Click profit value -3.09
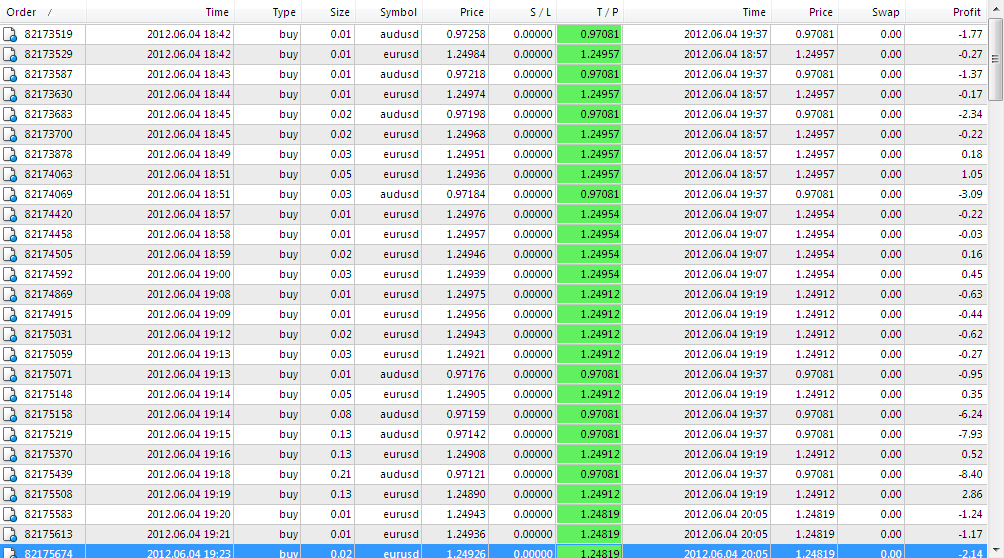1004x558 pixels. (970, 194)
